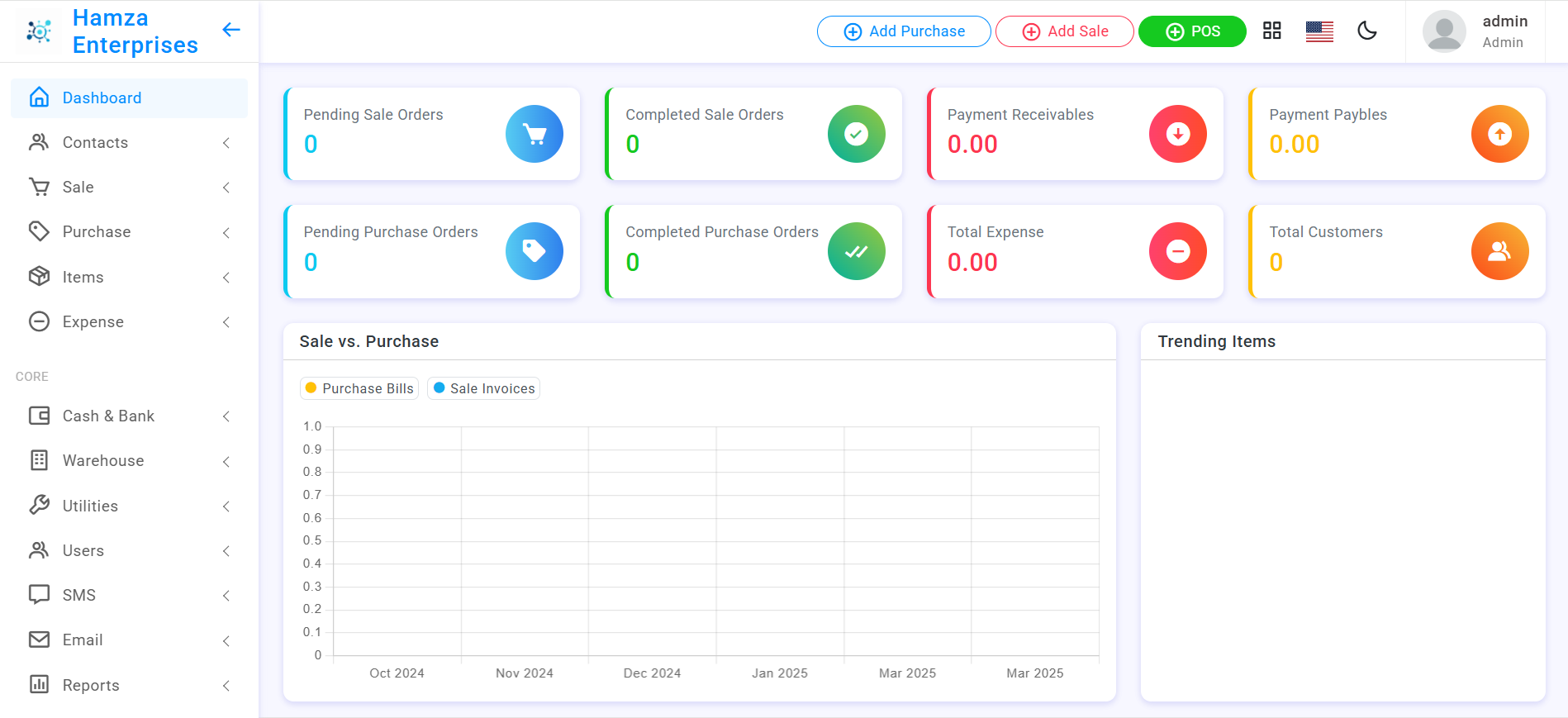Click the Sale cart icon in sidebar

[39, 187]
